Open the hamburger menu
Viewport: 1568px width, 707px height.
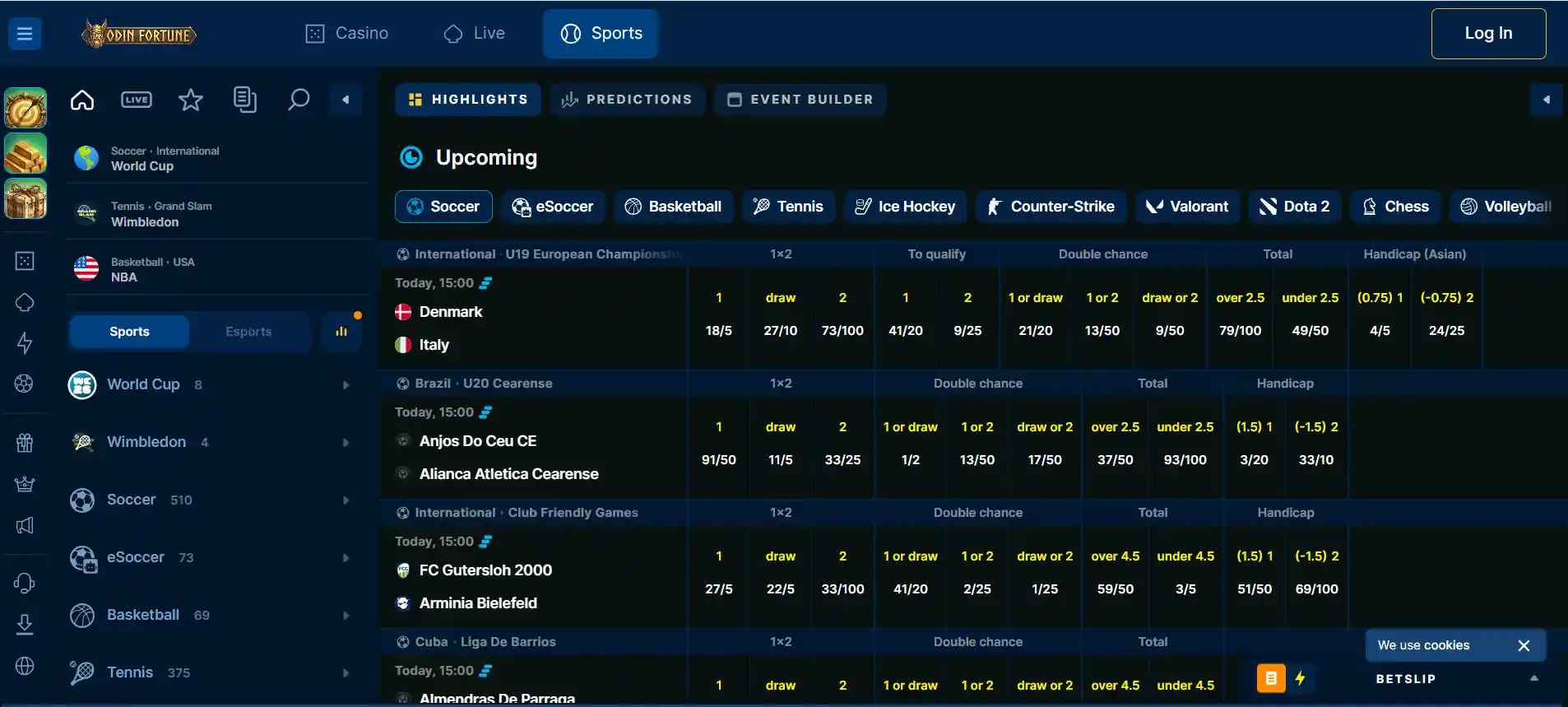pos(25,34)
